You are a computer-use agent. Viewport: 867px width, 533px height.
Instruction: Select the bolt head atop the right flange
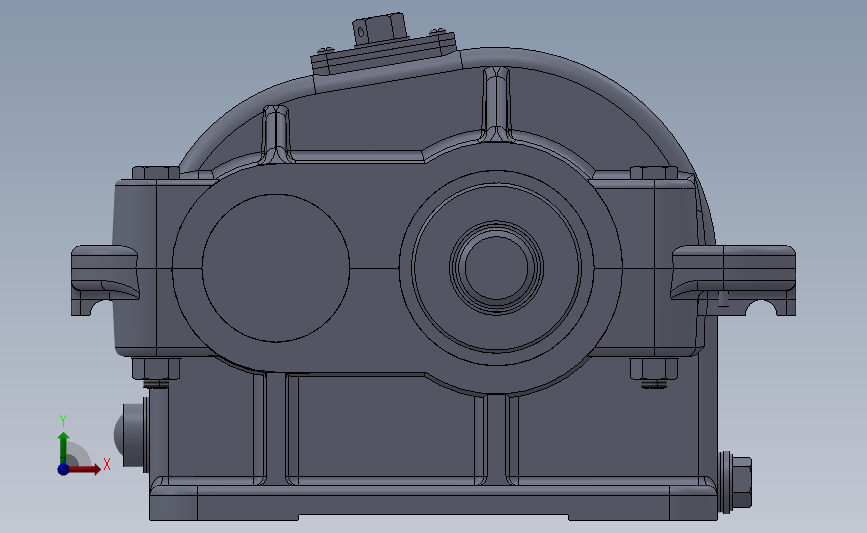(654, 173)
